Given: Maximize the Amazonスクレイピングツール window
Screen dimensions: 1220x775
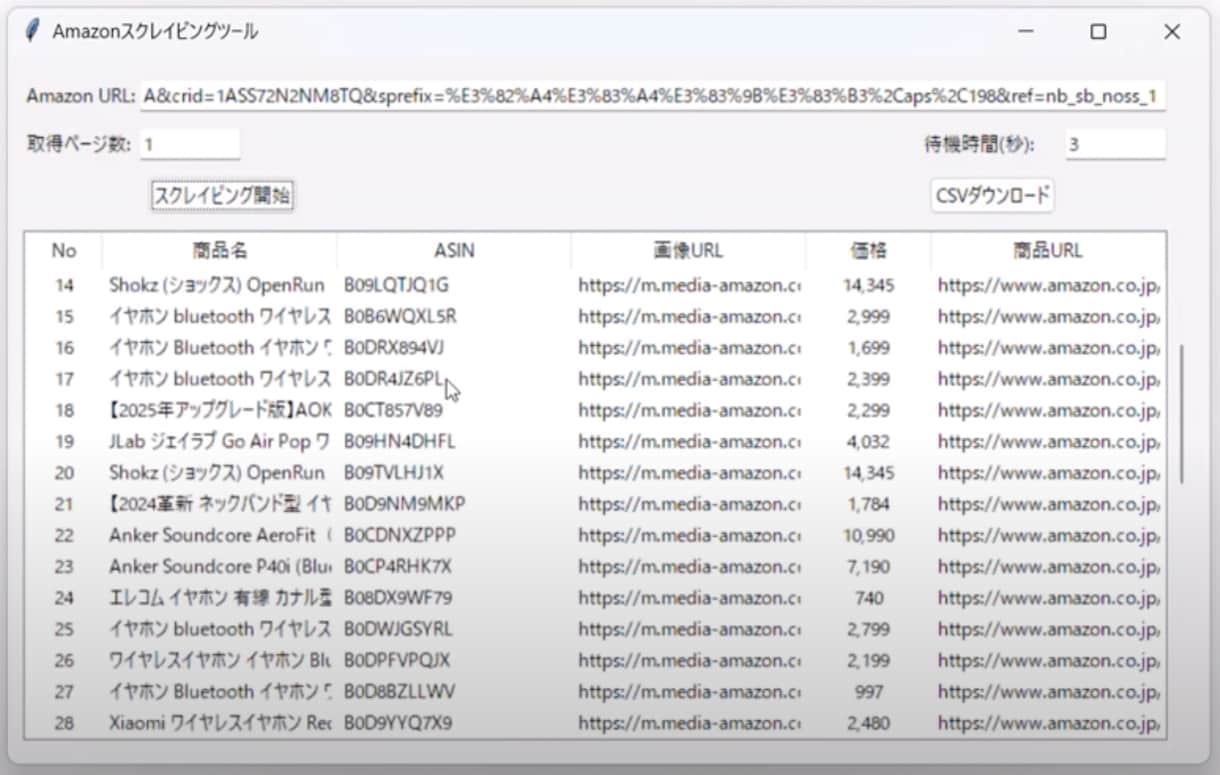Looking at the screenshot, I should [x=1098, y=32].
